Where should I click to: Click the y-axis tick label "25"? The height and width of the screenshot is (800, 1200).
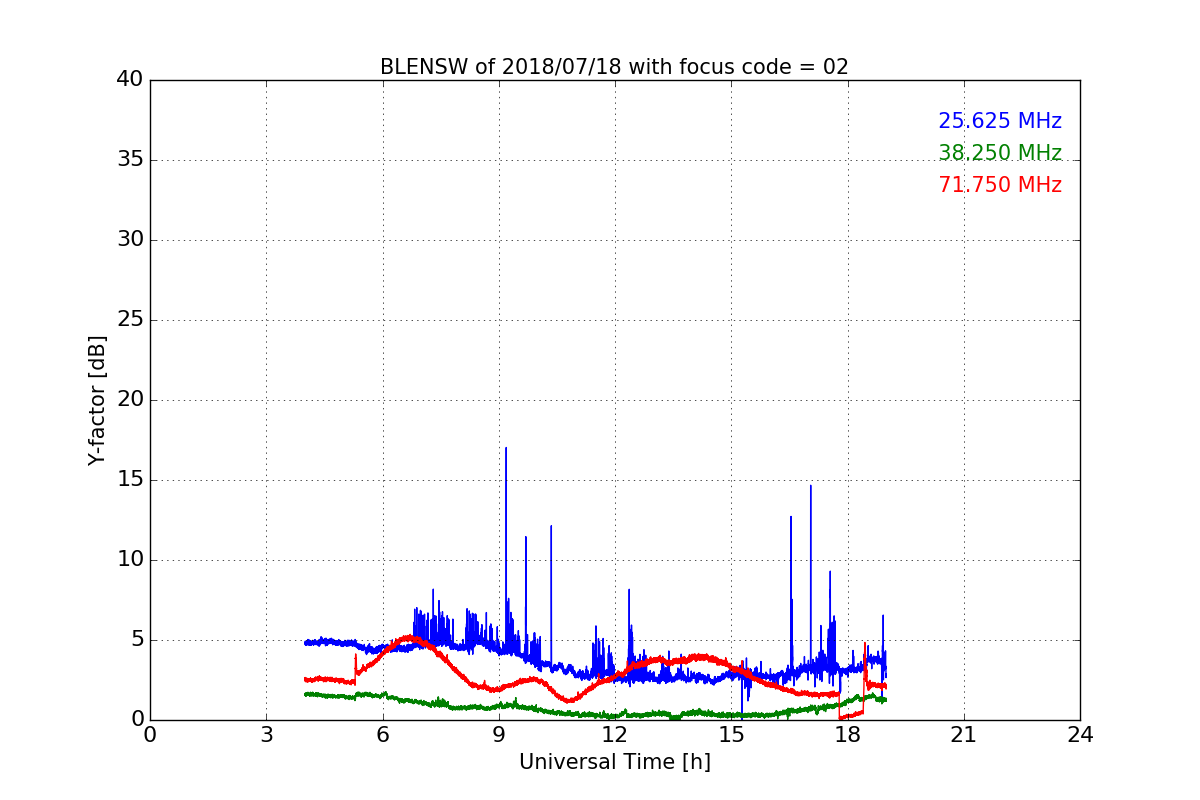pos(130,320)
